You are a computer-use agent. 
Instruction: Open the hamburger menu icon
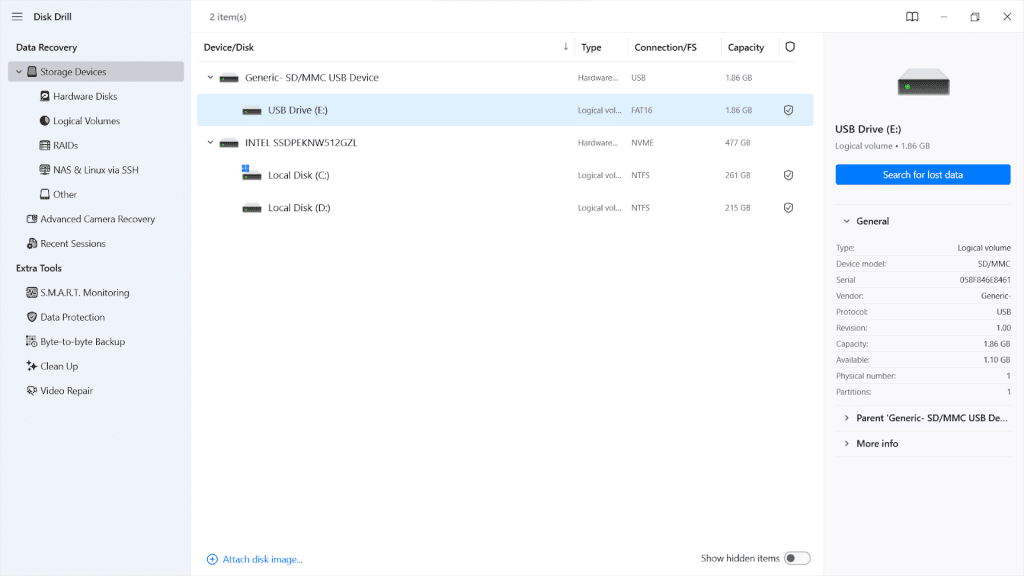click(17, 17)
